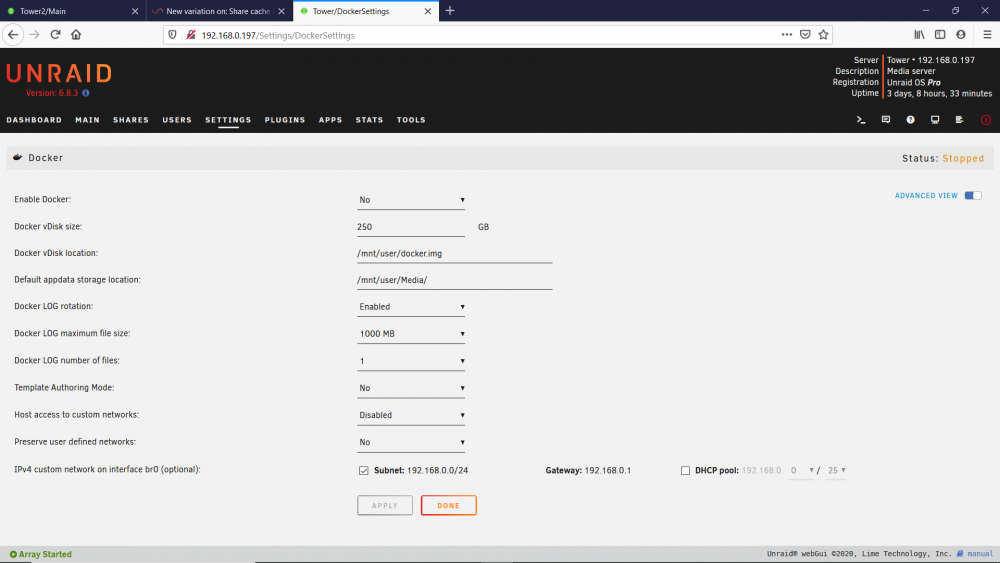Go to the Stats menu

click(369, 120)
